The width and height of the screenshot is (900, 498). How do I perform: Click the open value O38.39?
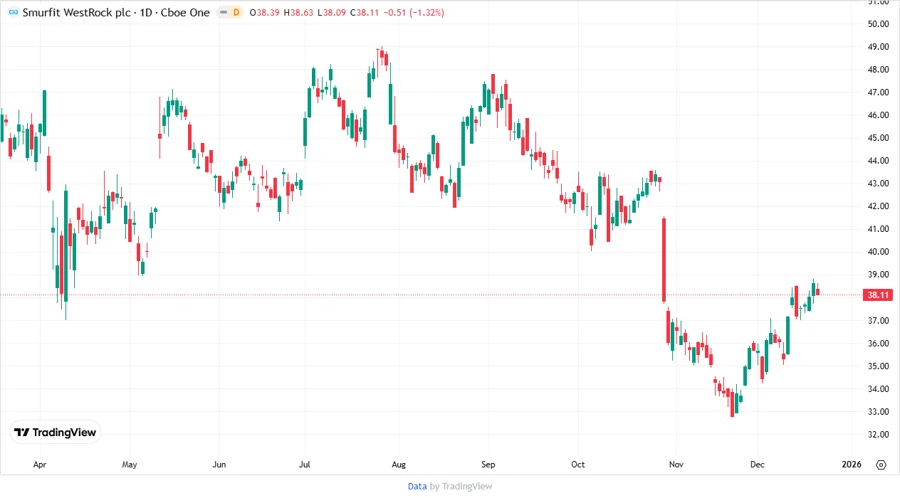(265, 12)
